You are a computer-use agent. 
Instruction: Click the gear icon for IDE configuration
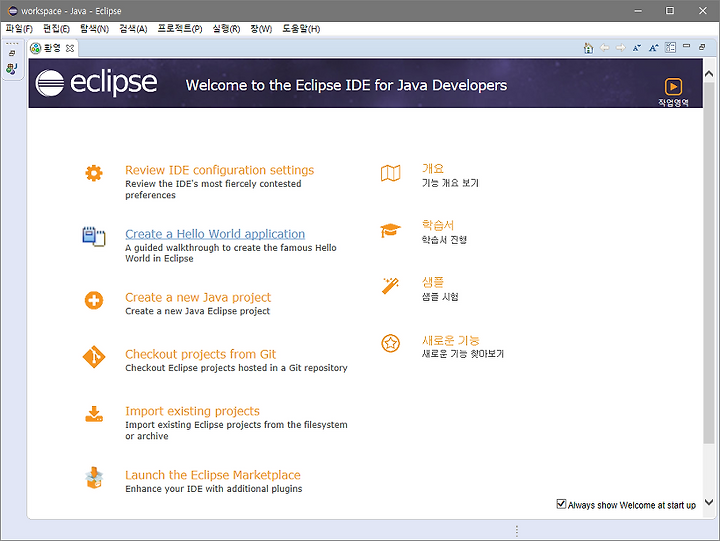[94, 173]
